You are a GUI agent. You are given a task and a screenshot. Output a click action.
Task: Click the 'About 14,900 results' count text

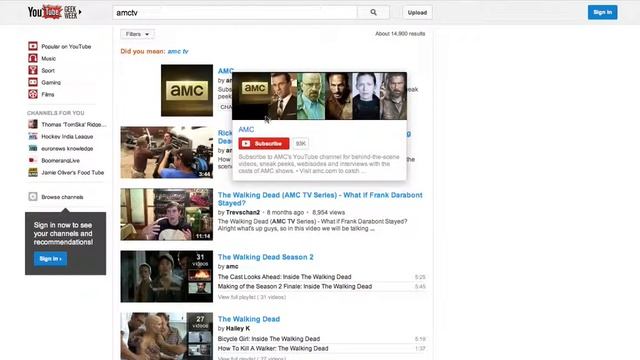400,34
